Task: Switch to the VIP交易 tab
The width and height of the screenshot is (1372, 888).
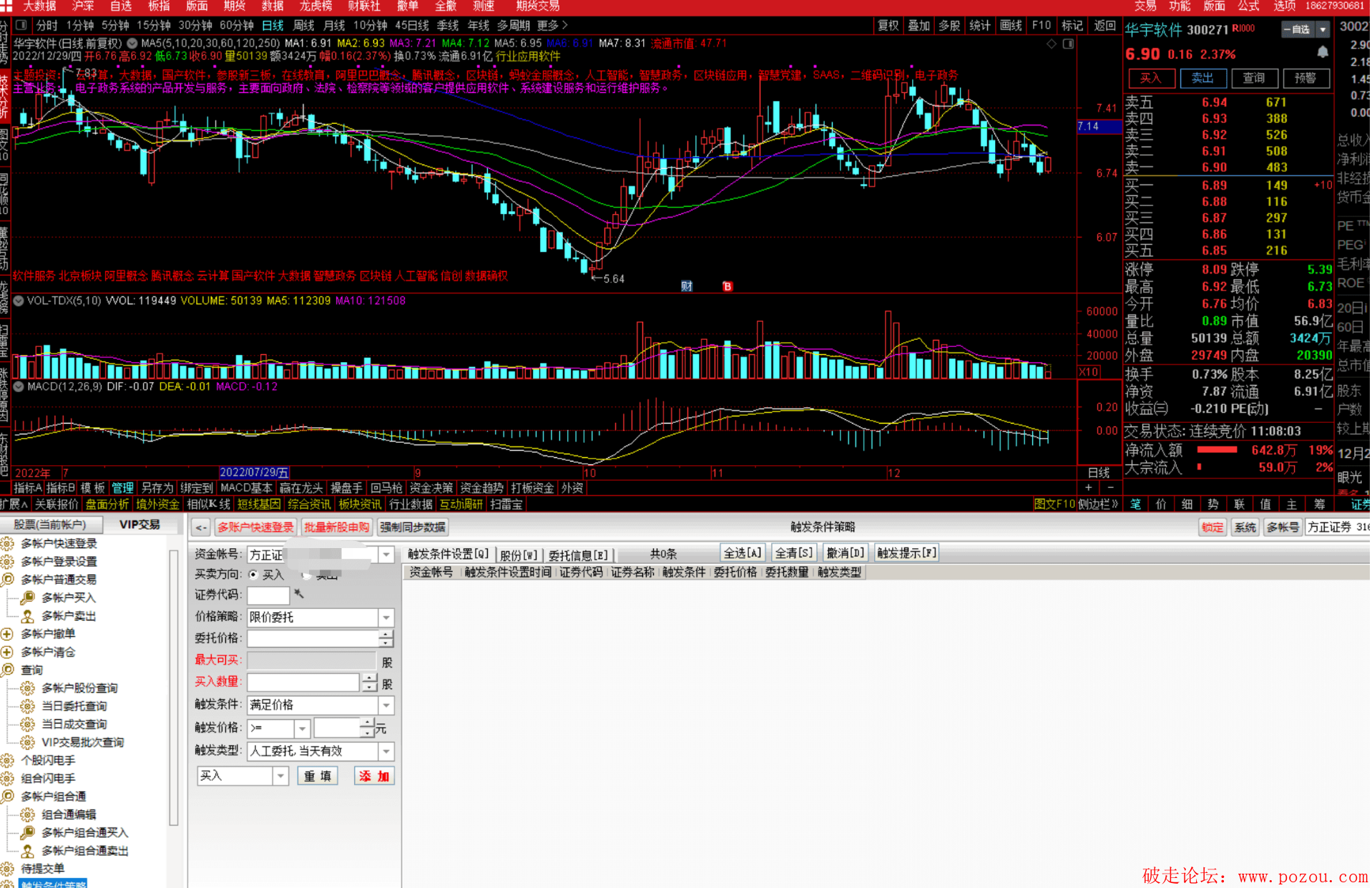Action: [x=139, y=524]
